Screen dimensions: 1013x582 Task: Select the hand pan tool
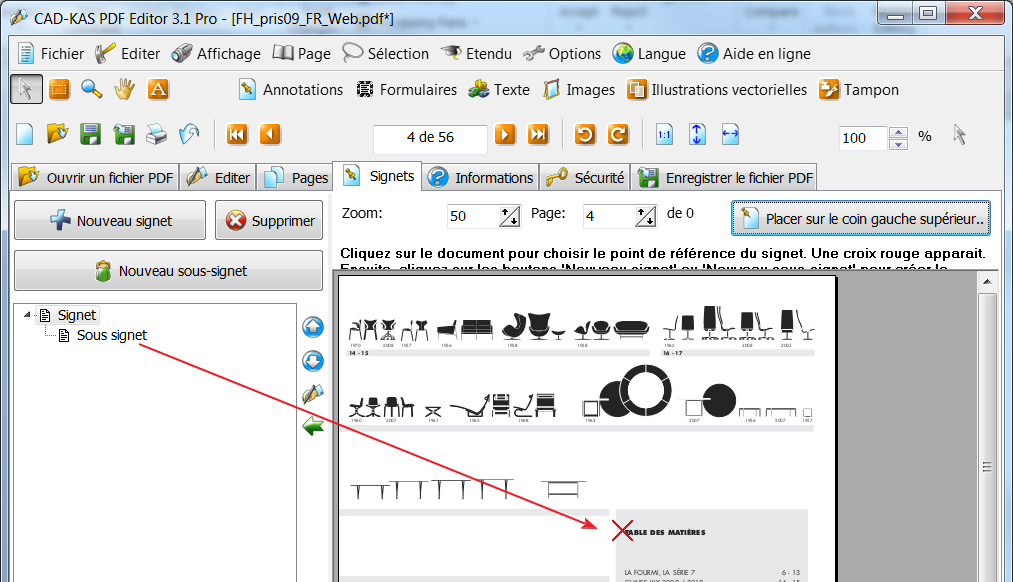(x=124, y=90)
